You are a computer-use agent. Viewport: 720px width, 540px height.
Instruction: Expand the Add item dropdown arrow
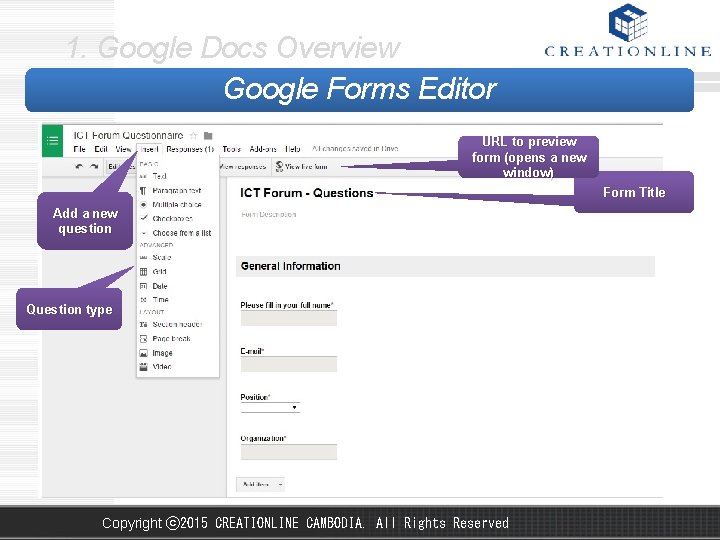[280, 484]
